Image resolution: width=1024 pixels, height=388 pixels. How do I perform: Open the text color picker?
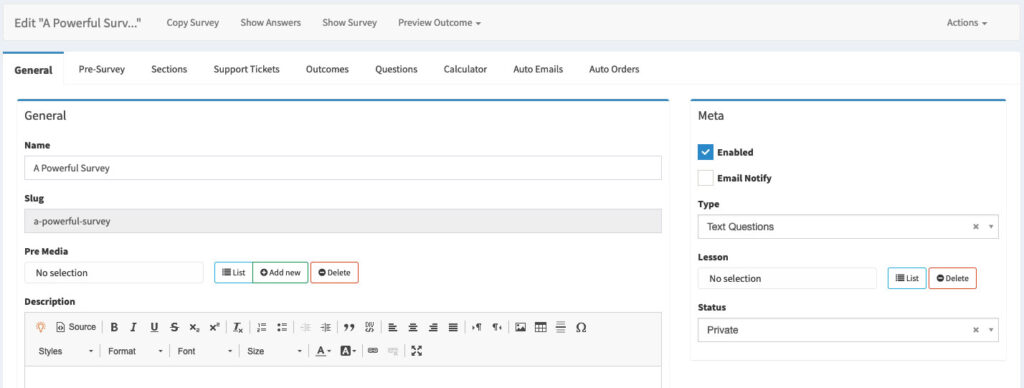323,351
